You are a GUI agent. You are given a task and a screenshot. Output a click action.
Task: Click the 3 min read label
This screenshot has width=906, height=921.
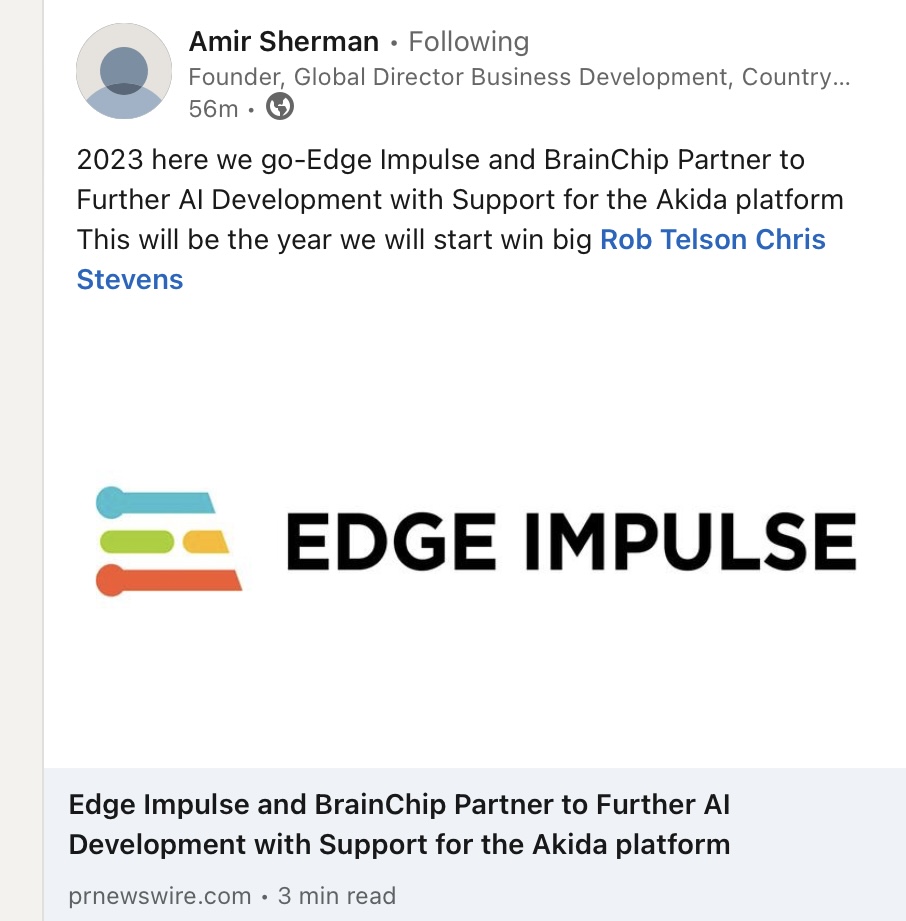[336, 896]
